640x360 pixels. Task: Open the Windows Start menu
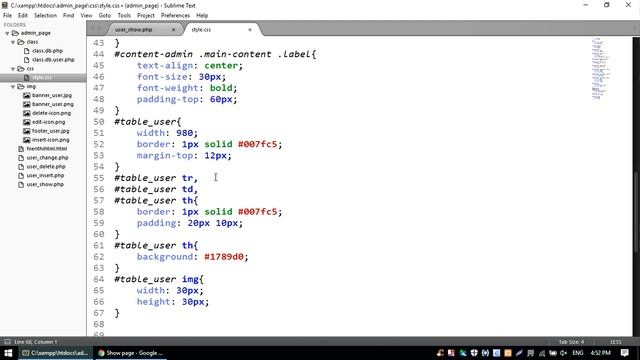pyautogui.click(x=8, y=353)
